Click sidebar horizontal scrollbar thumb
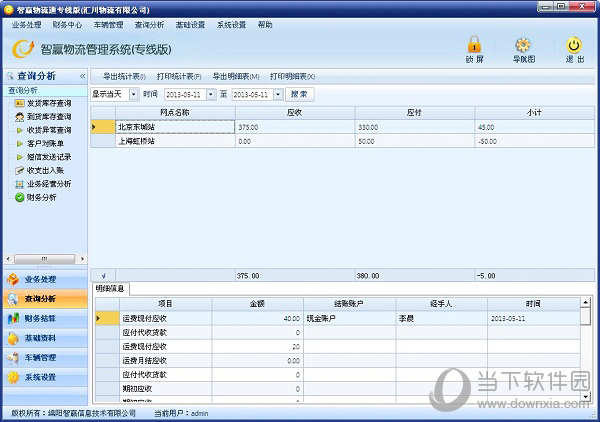 click(x=44, y=259)
